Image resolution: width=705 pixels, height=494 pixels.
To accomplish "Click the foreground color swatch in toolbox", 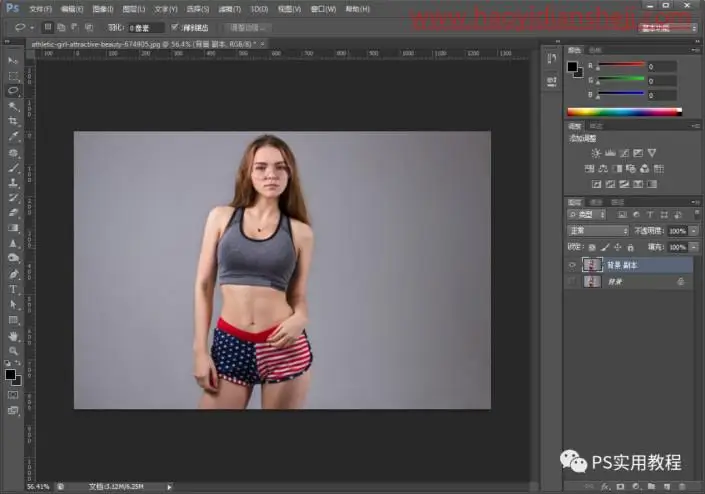I will click(10, 374).
